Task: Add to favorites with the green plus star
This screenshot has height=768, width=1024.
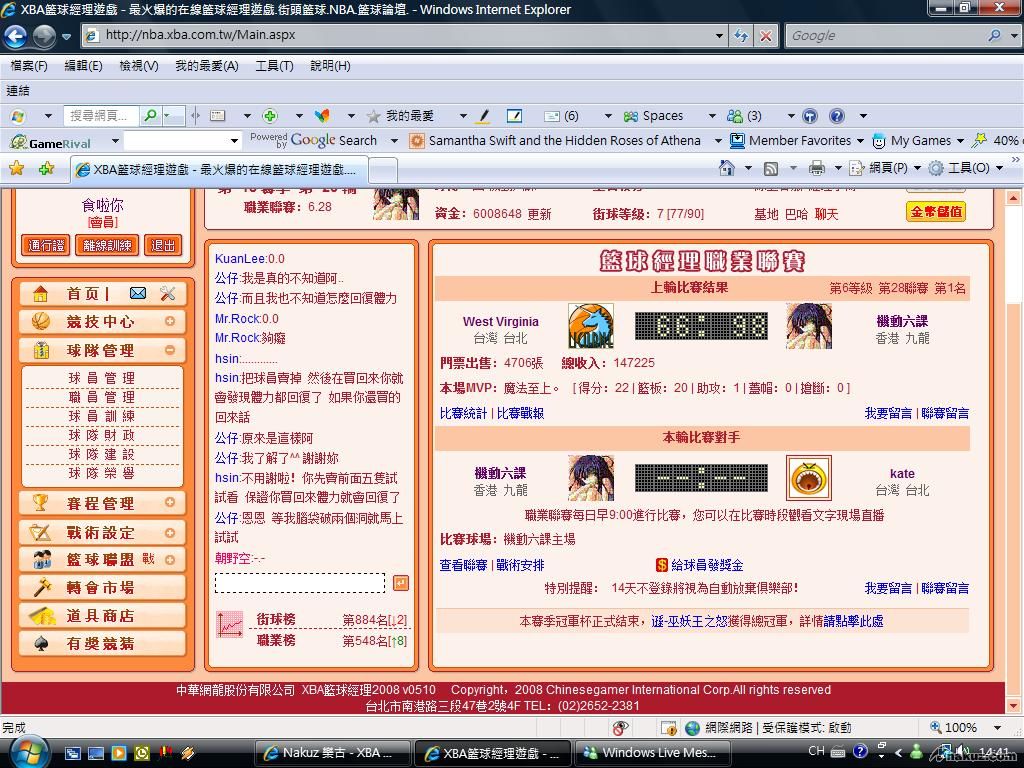Action: click(46, 168)
